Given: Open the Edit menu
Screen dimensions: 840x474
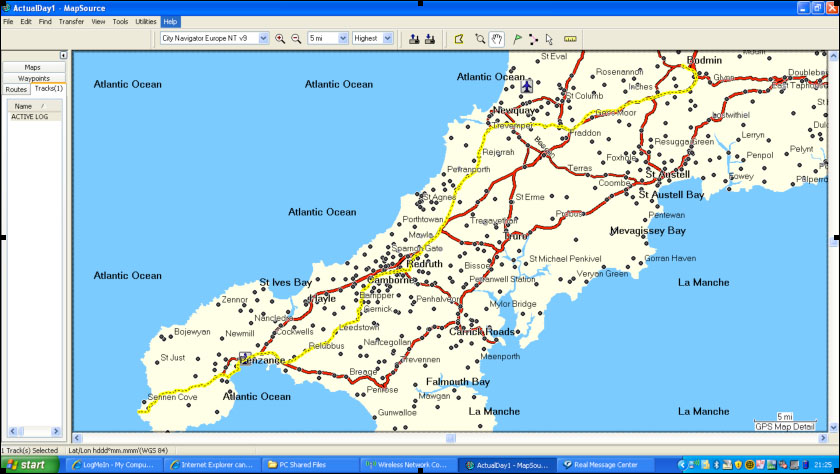Looking at the screenshot, I should point(26,21).
